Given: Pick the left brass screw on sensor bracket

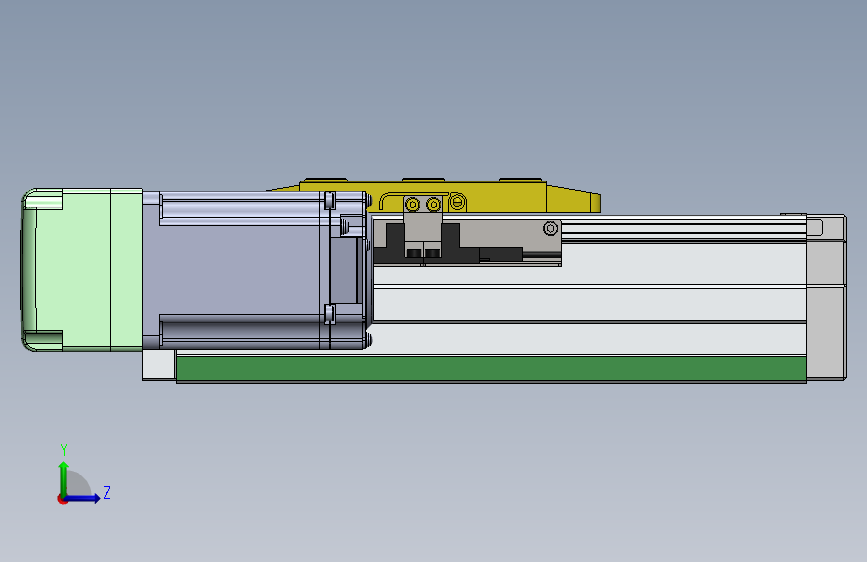Looking at the screenshot, I should pos(412,205).
